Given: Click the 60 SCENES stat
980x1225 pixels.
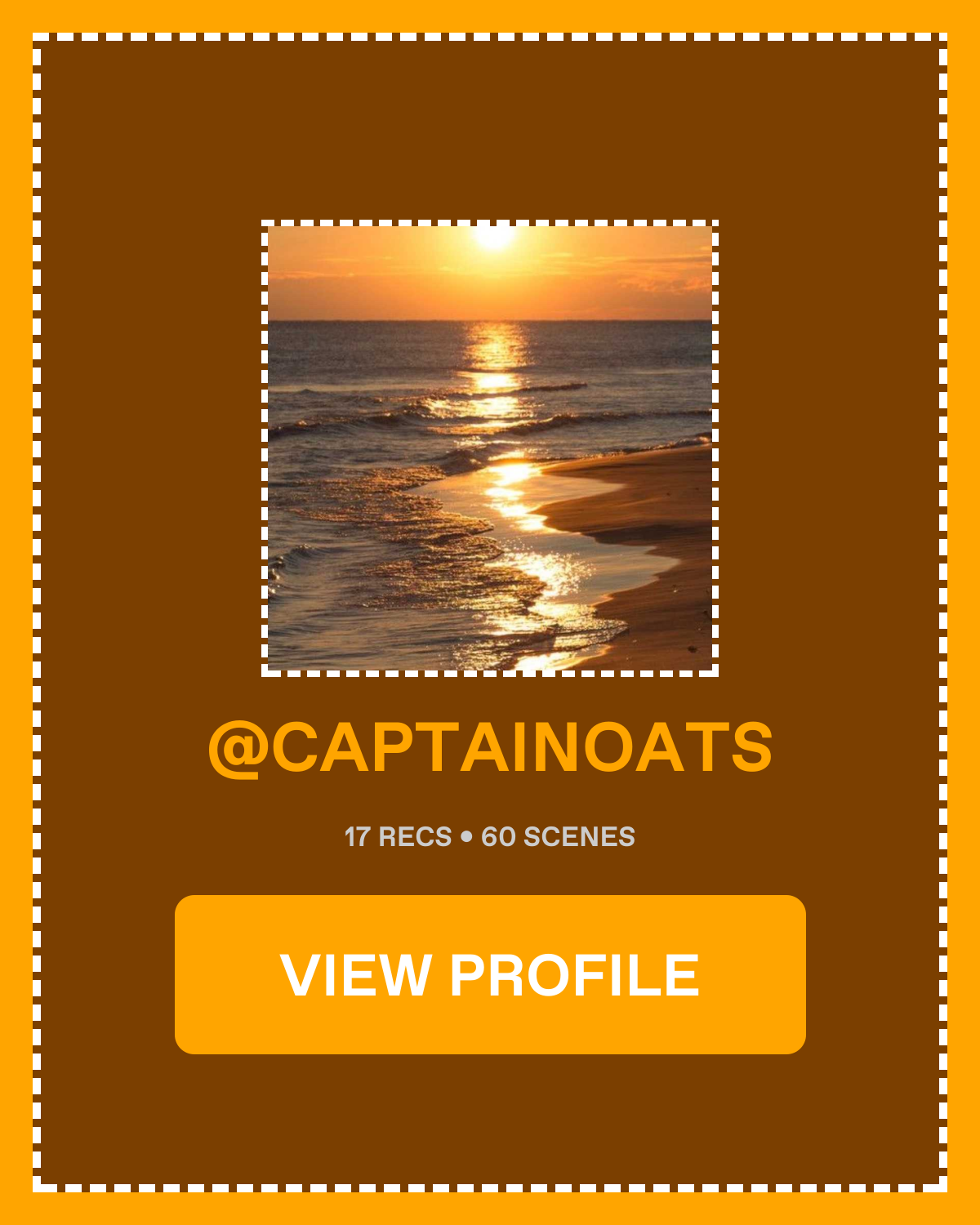Looking at the screenshot, I should [x=558, y=837].
